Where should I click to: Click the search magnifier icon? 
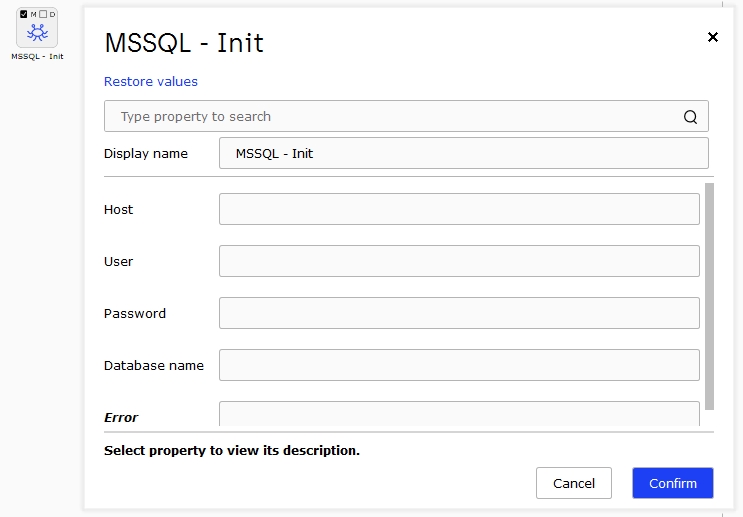pos(690,117)
